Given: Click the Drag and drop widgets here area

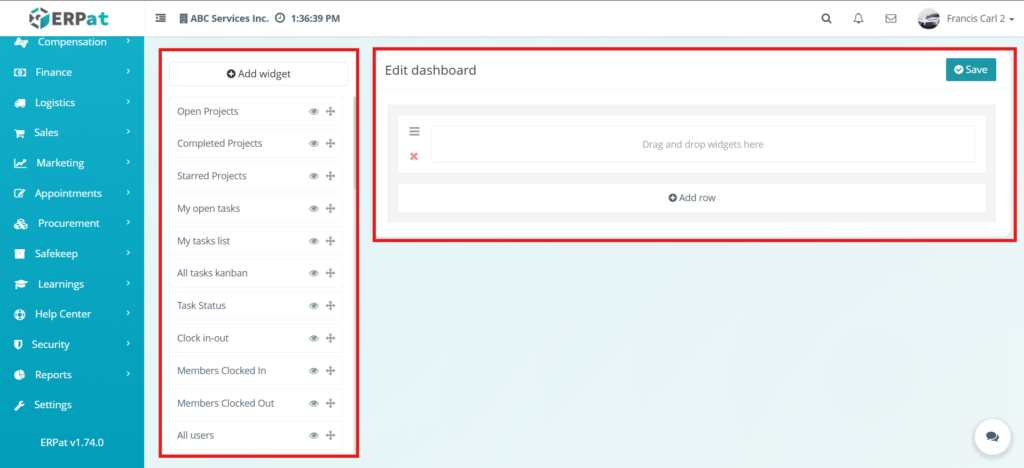Looking at the screenshot, I should point(703,144).
